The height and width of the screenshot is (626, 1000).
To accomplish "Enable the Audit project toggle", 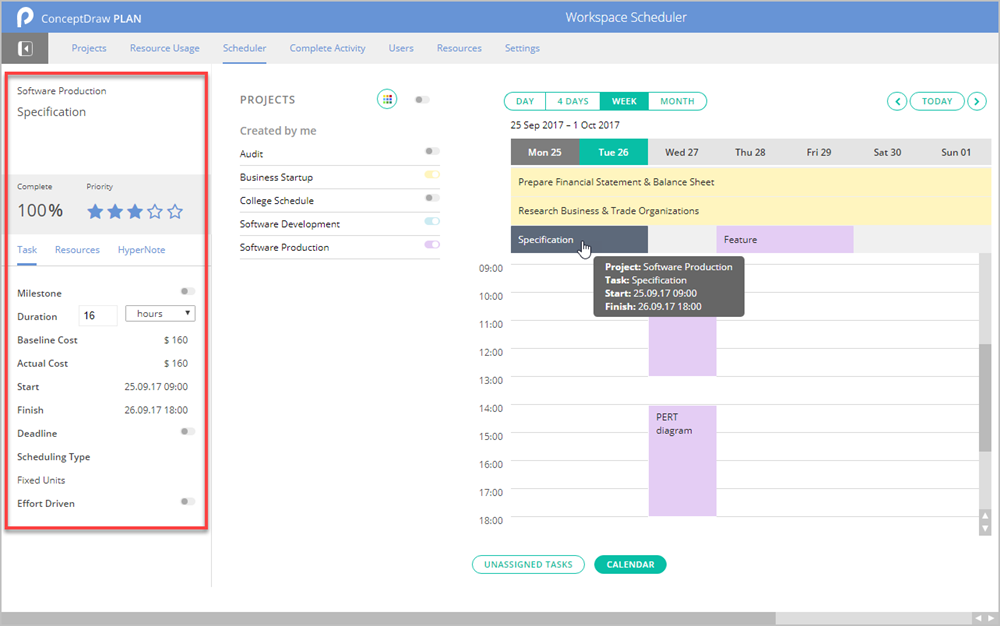I will [433, 151].
